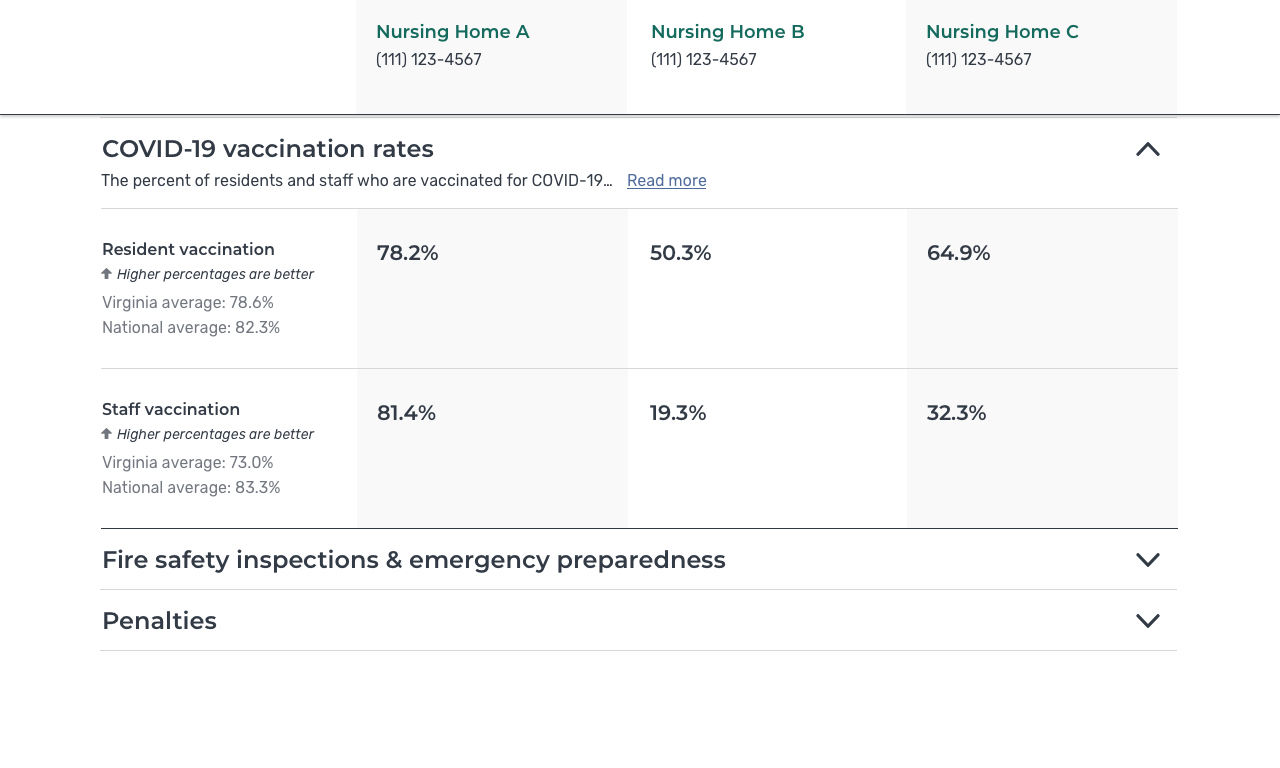Click the Fire safety inspections heading text
Viewport: 1280px width, 768px height.
tap(414, 560)
